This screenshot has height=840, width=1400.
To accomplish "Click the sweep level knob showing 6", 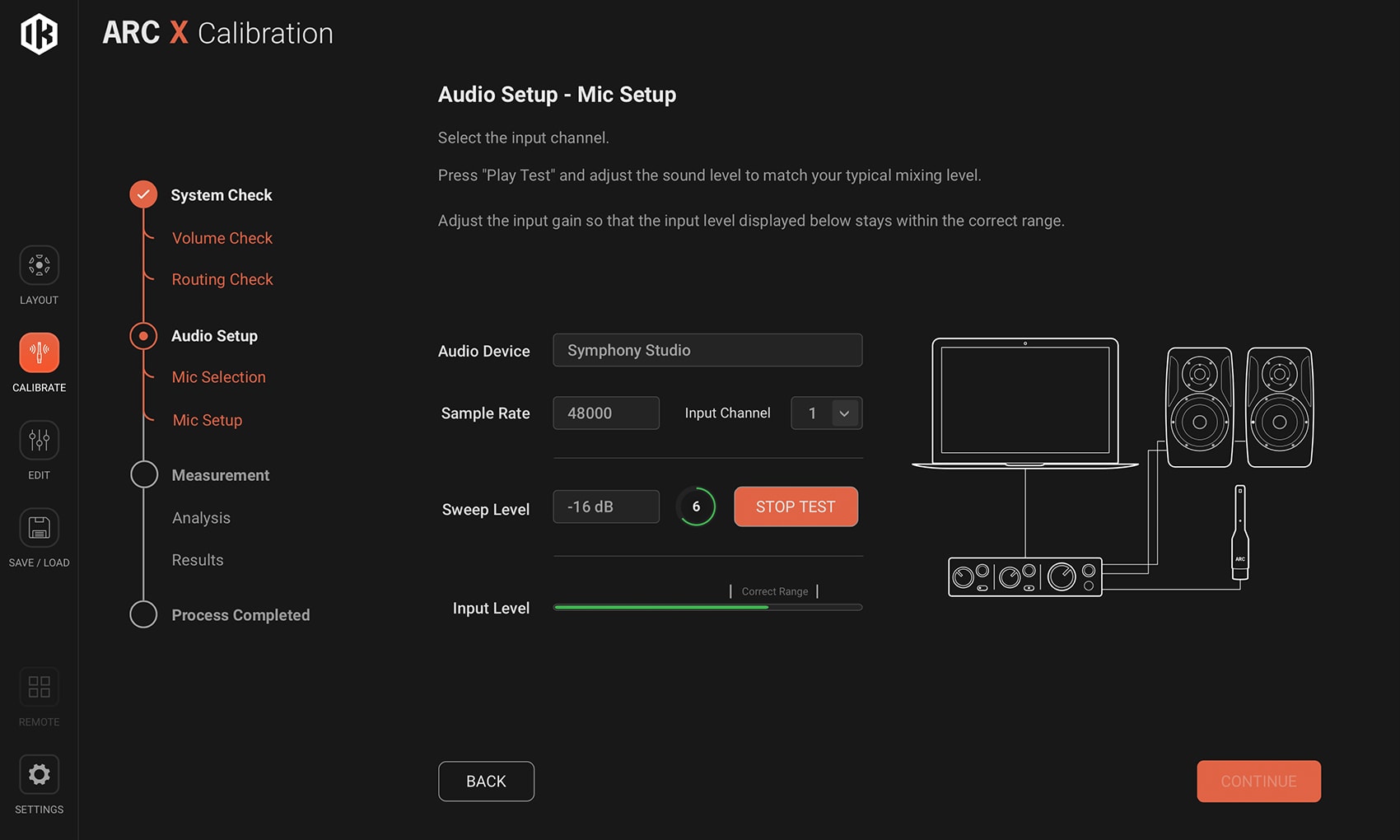I will click(x=696, y=506).
